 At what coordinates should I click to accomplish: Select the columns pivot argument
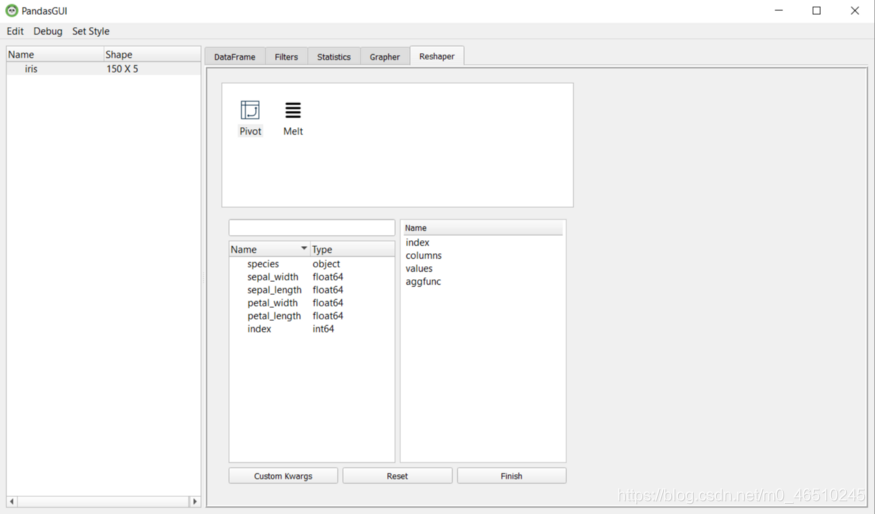[424, 256]
